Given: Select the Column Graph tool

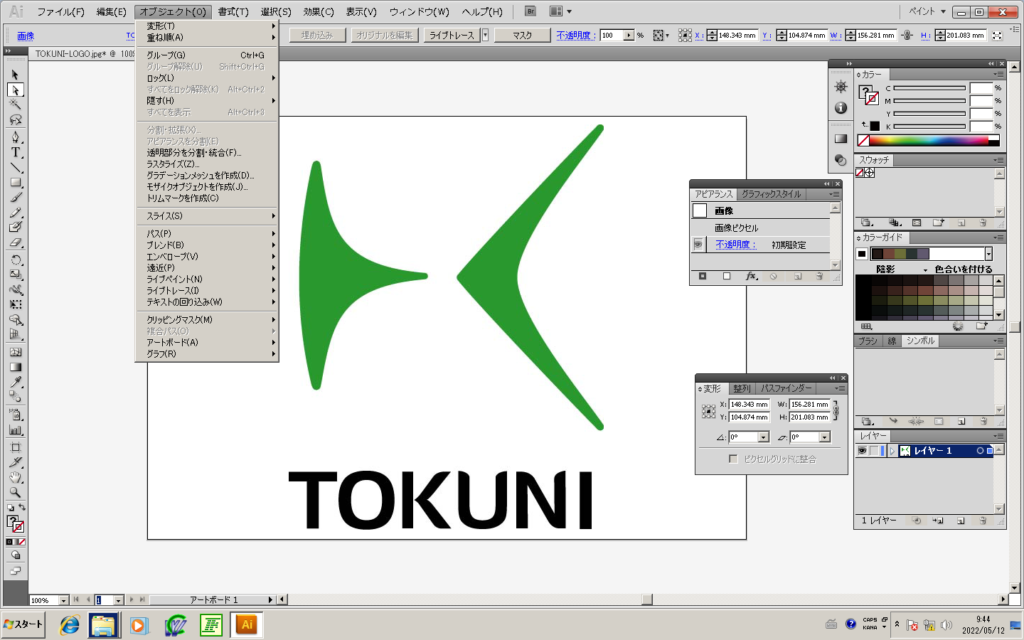Looking at the screenshot, I should coord(15,431).
